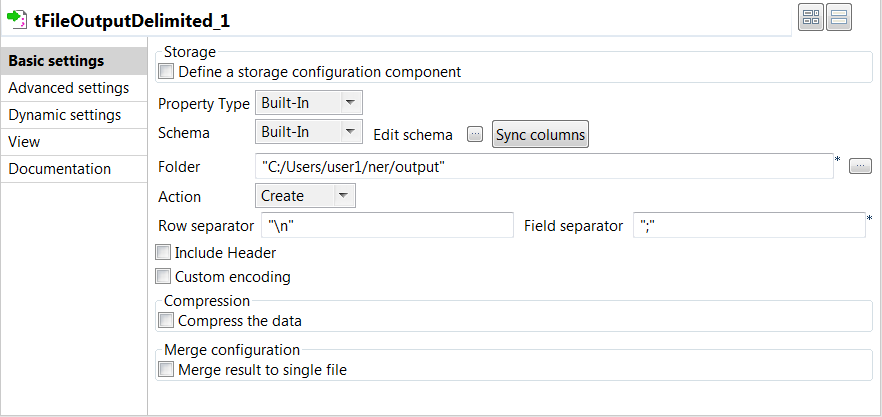Screen dimensions: 882x417
Task: Open the Edit schema ellipsis button
Action: (x=475, y=134)
